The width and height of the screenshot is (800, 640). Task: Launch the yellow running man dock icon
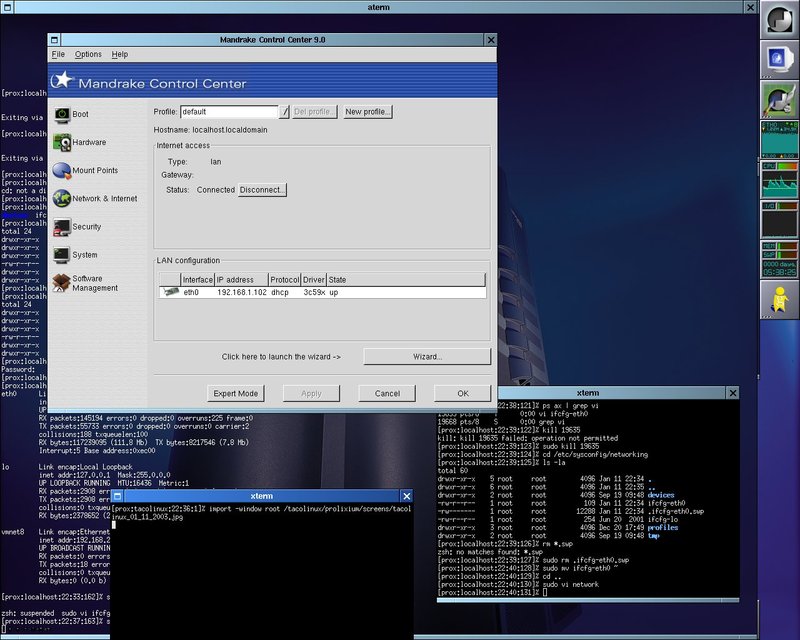pos(779,300)
